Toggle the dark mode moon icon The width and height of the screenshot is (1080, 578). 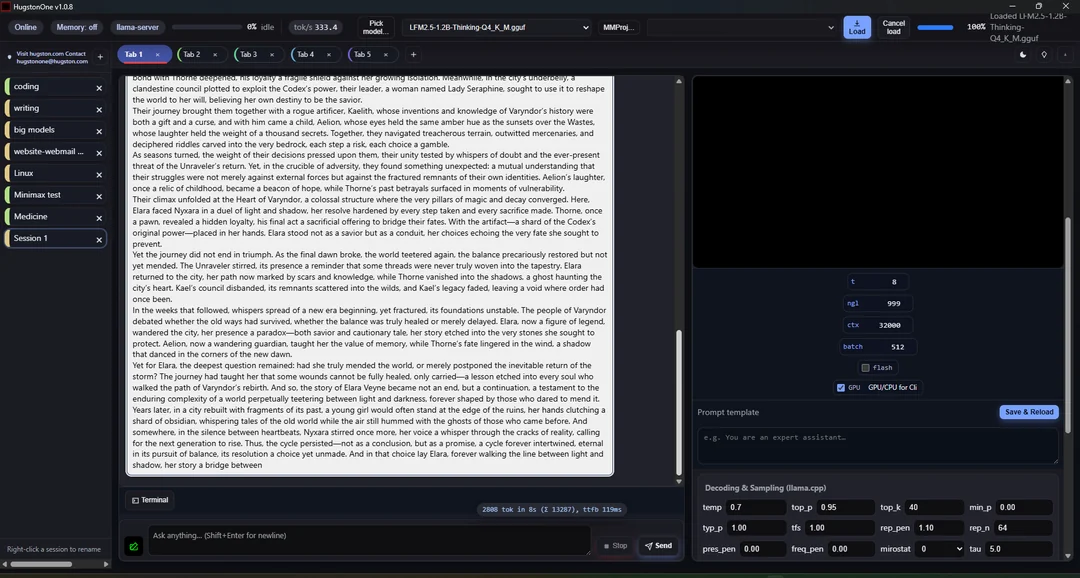[x=1023, y=54]
